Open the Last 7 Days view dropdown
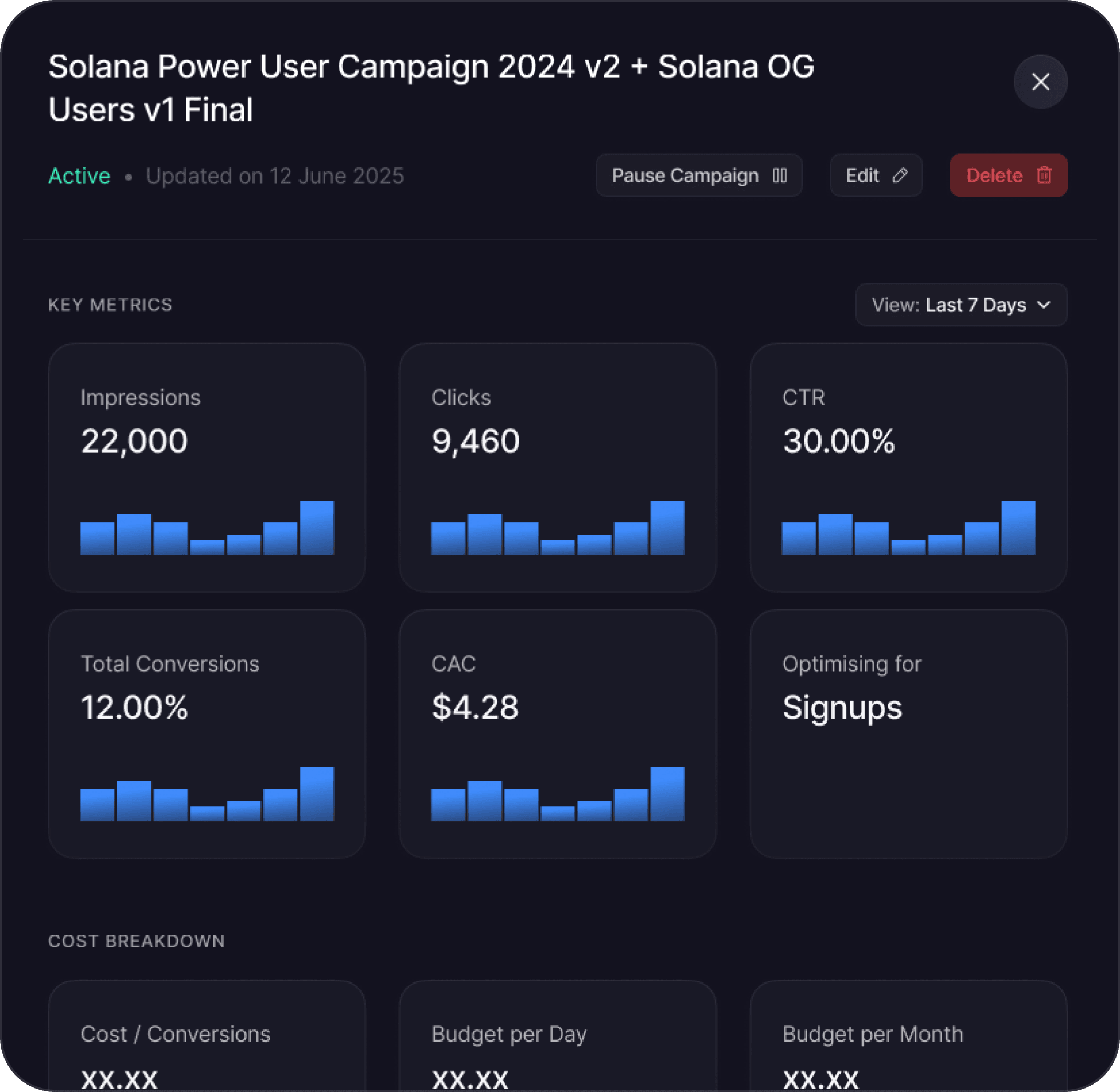This screenshot has height=1092, width=1120. click(x=960, y=305)
